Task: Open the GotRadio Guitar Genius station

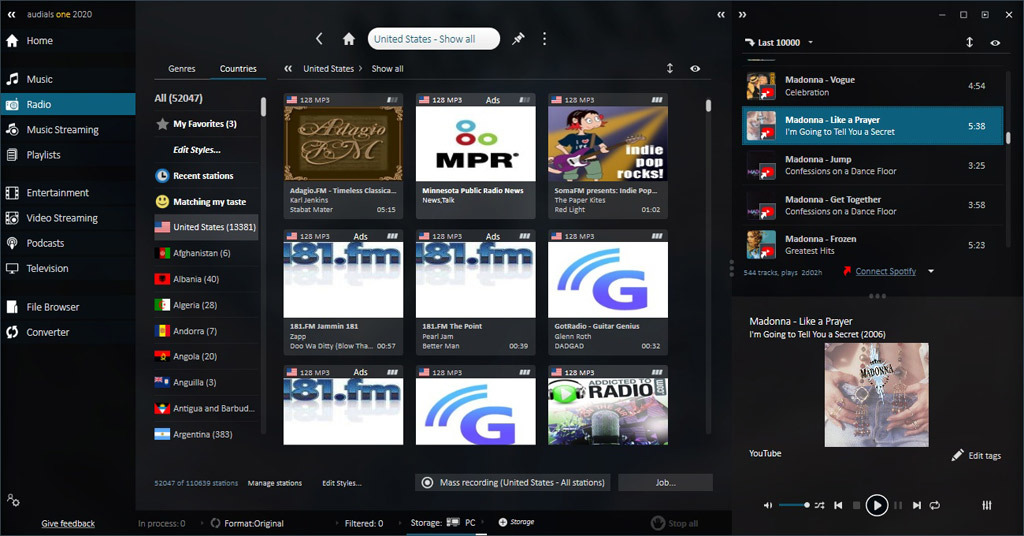Action: coord(608,292)
